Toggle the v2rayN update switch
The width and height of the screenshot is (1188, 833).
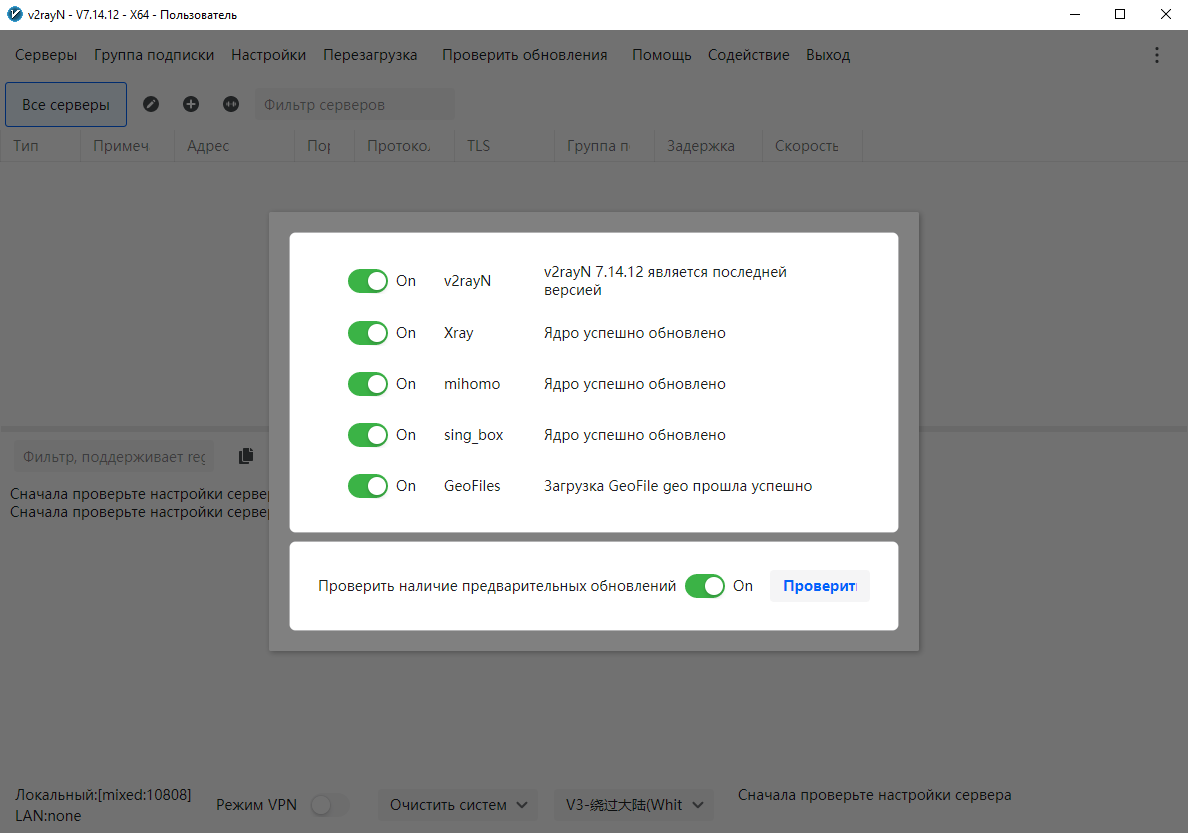[367, 281]
